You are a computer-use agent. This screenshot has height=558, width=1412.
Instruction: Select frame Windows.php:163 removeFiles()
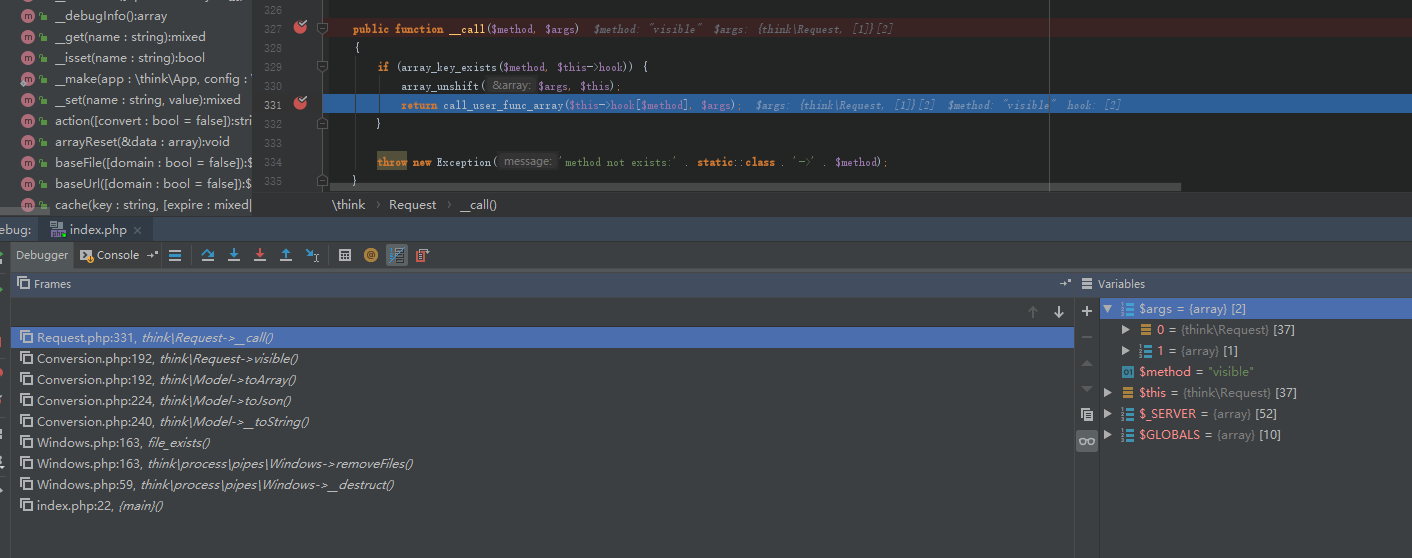(542, 464)
